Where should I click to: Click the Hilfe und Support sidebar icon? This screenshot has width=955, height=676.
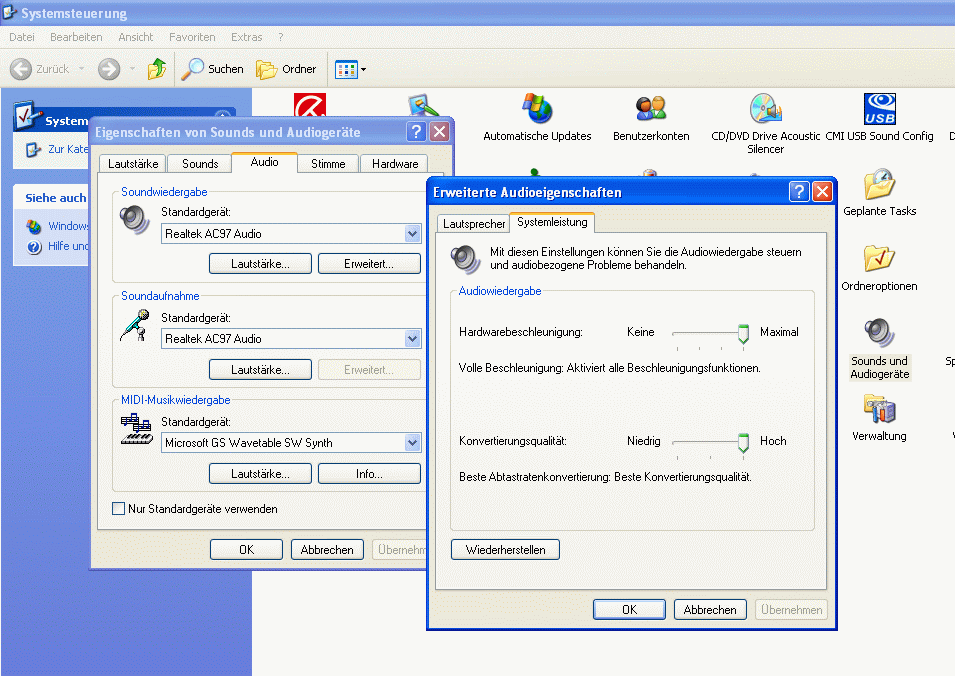33,247
